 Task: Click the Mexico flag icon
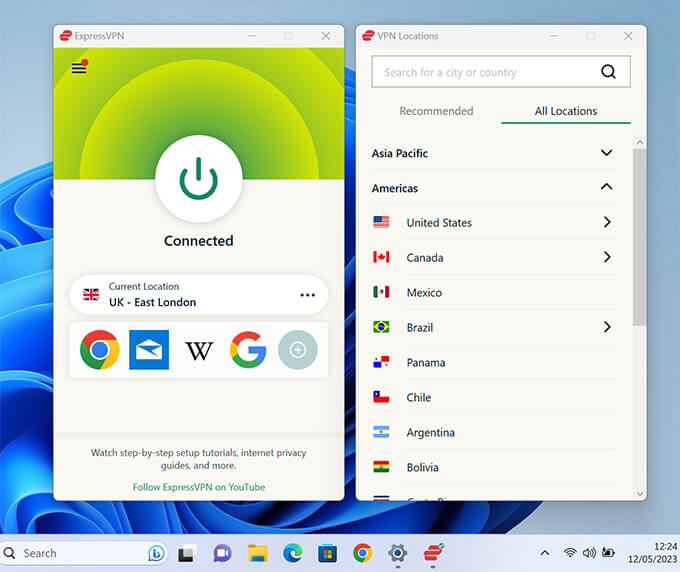(381, 292)
